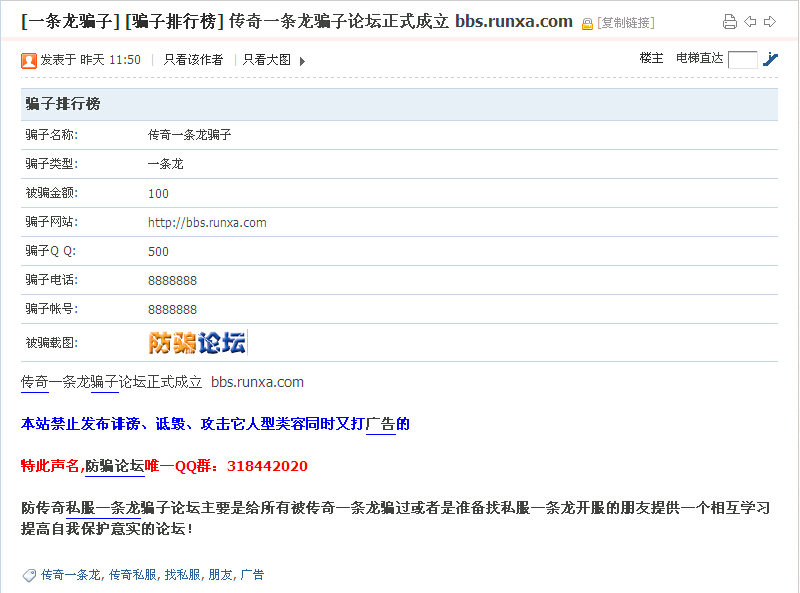Image resolution: width=800 pixels, height=593 pixels.
Task: Select 只看该作者 filter
Action: click(193, 60)
